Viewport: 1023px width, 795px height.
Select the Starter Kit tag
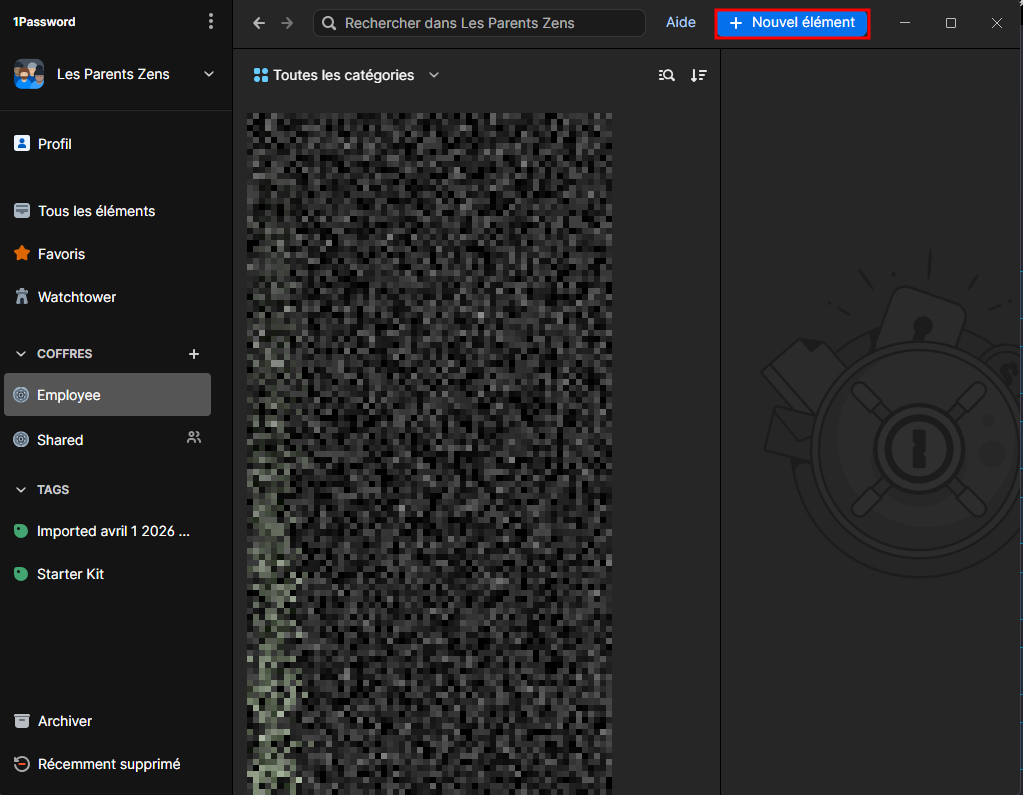[x=70, y=574]
